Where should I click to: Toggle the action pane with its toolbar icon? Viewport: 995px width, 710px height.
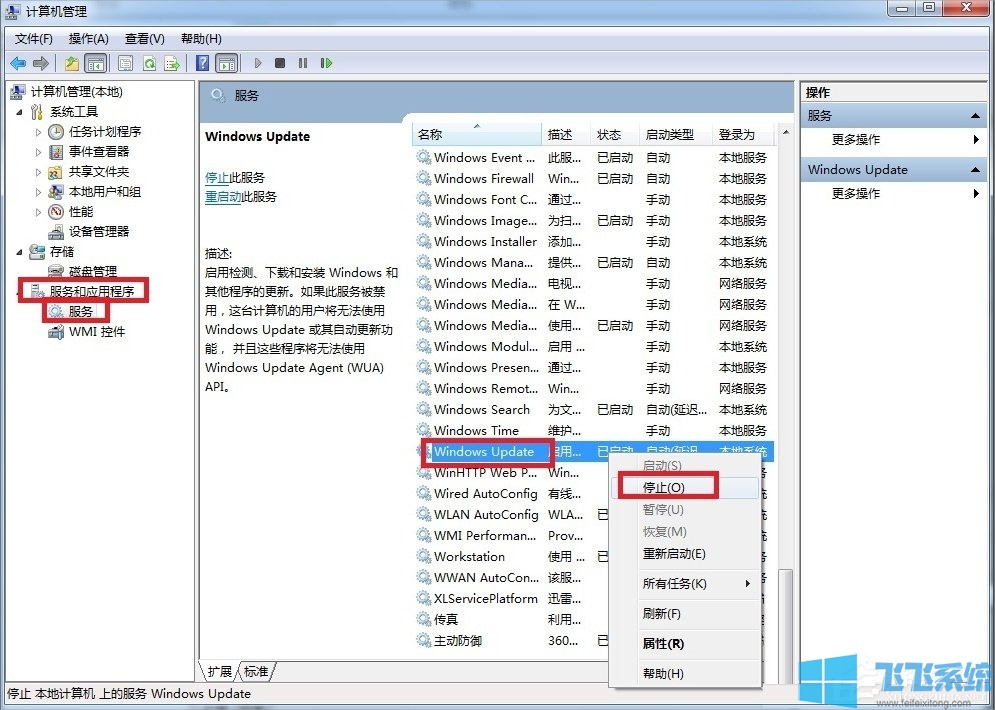(x=226, y=63)
